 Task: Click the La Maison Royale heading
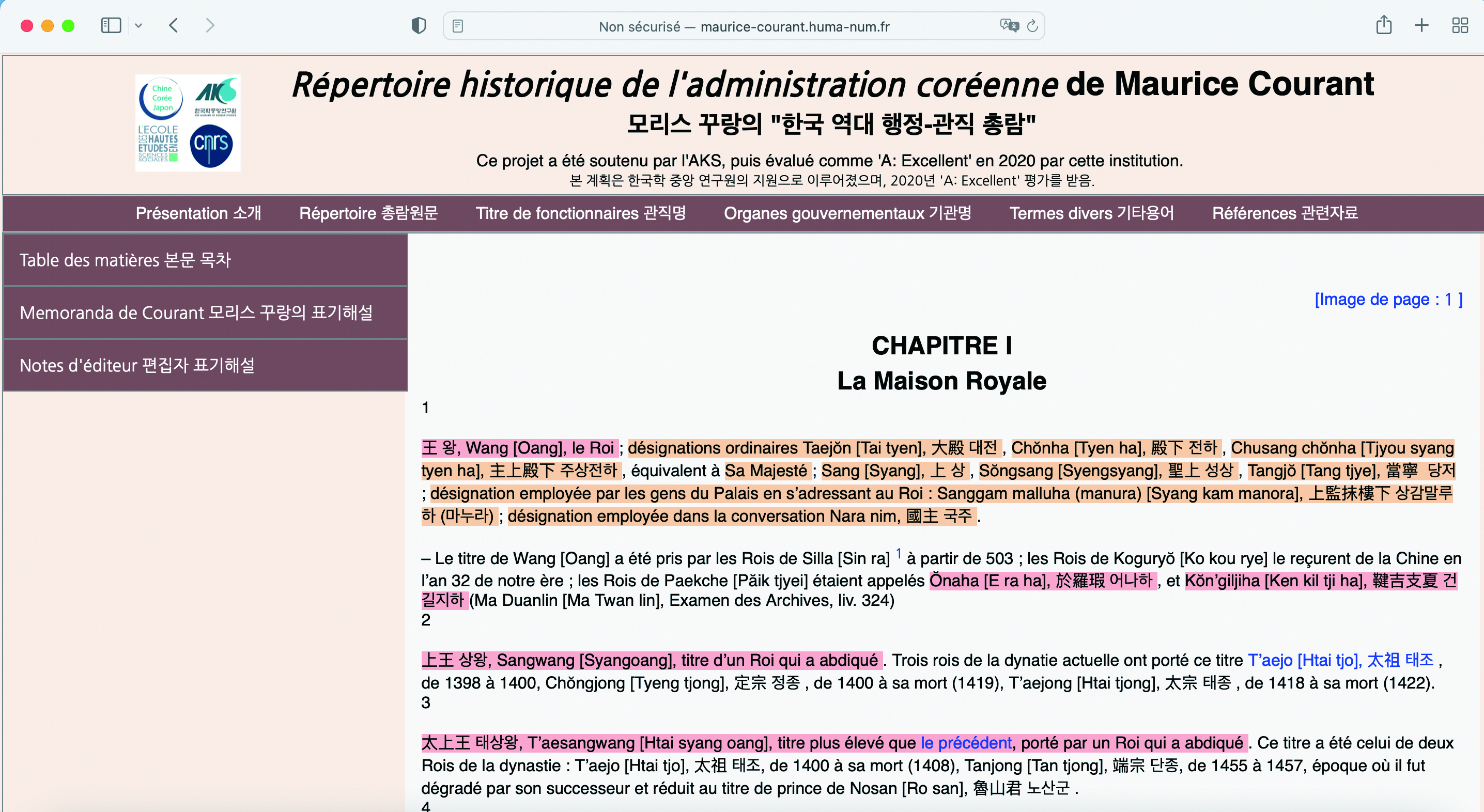941,381
